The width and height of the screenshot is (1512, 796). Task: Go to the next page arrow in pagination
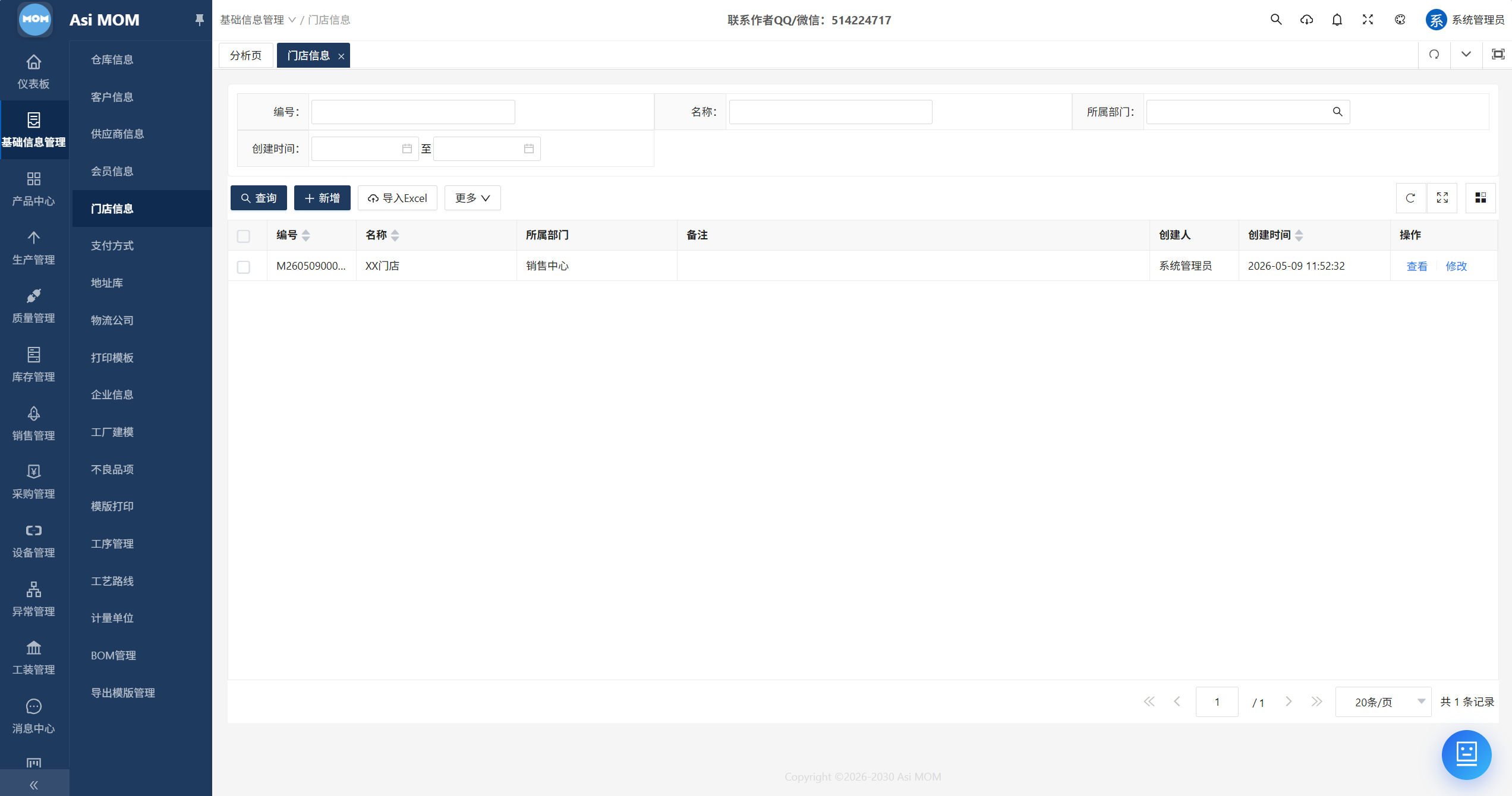[x=1289, y=702]
